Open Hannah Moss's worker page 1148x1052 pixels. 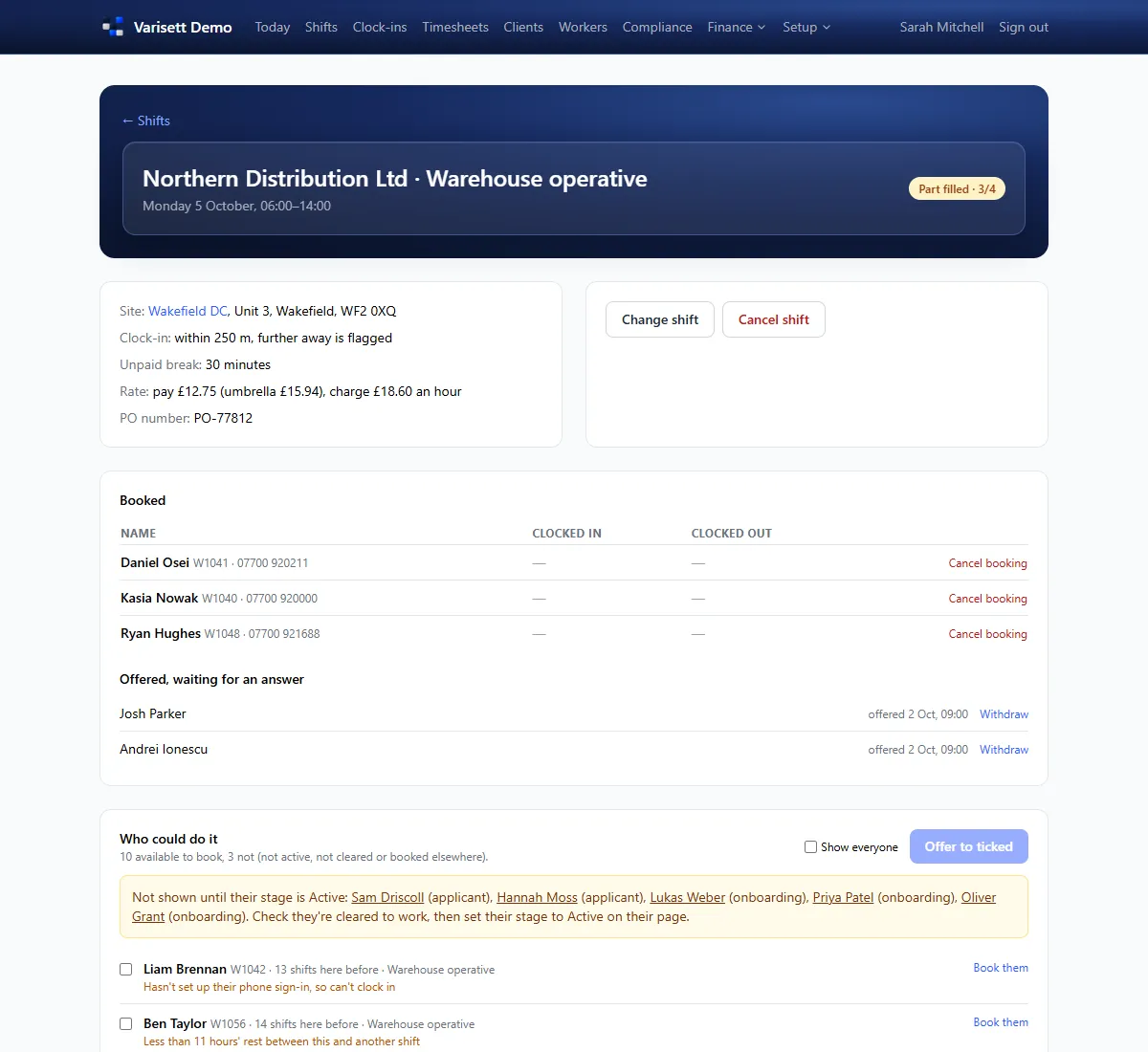[537, 897]
